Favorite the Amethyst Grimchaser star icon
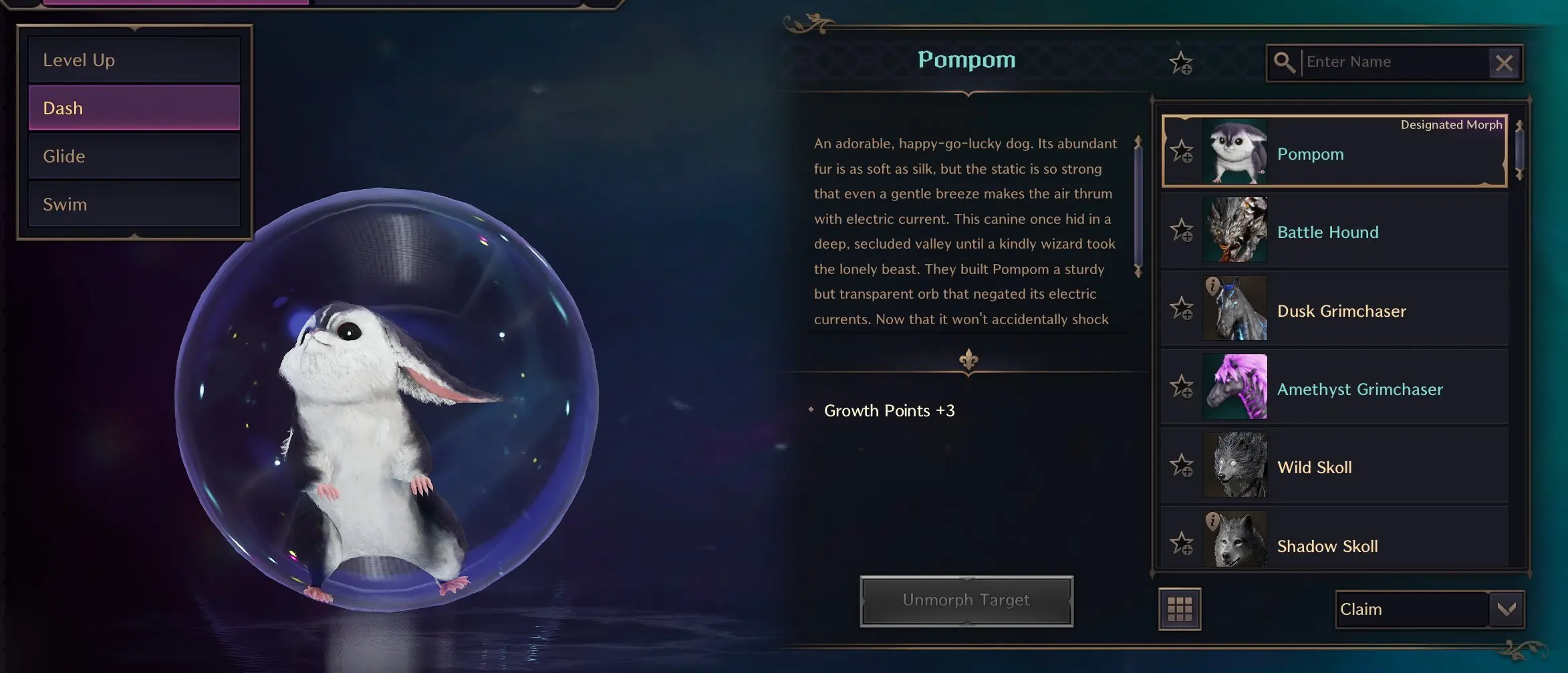This screenshot has height=673, width=1568. click(1181, 386)
